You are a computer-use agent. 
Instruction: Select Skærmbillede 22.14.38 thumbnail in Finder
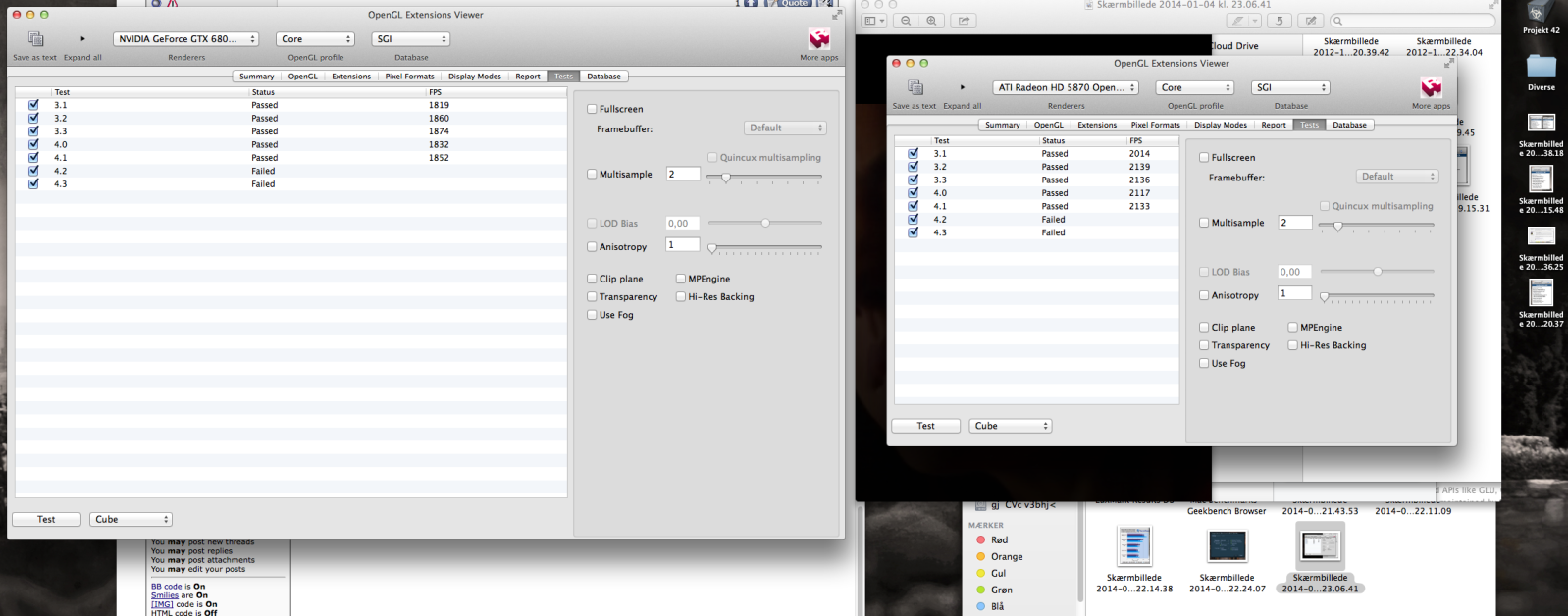coord(1134,545)
